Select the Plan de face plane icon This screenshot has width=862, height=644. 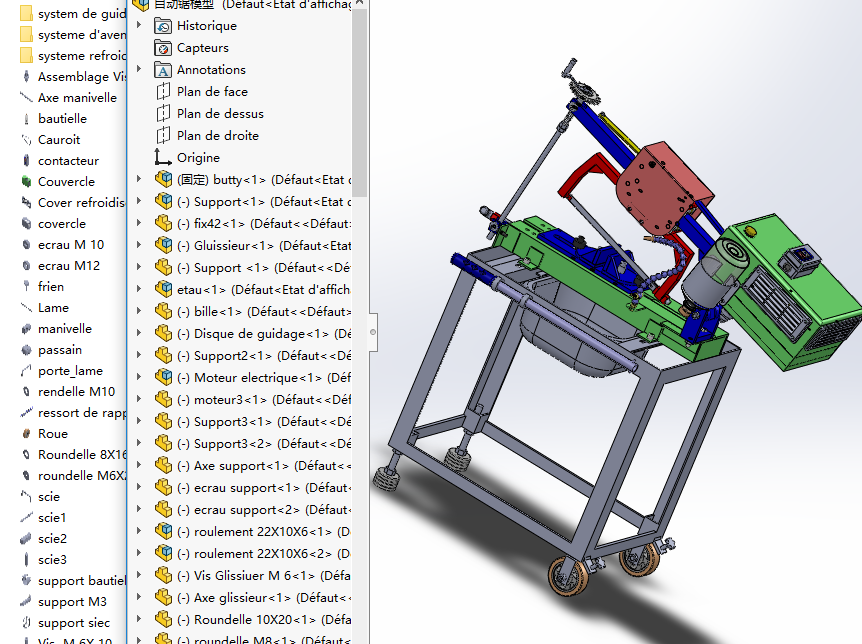(x=163, y=91)
